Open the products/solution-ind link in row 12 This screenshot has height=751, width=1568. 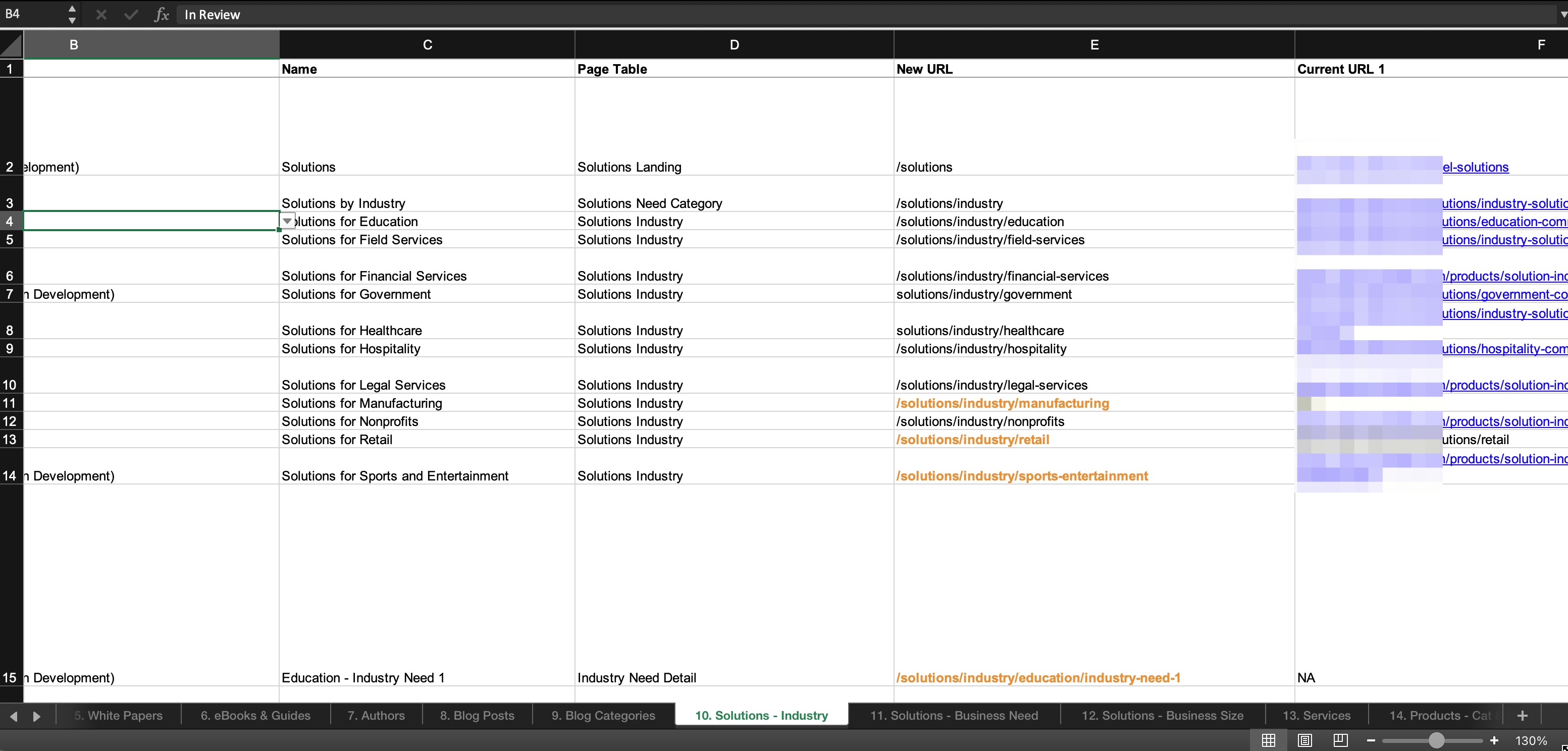point(1505,421)
